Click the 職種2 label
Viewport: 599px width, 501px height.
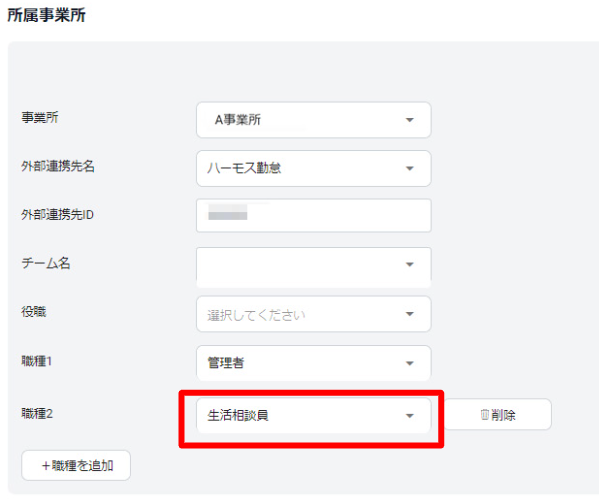37,413
